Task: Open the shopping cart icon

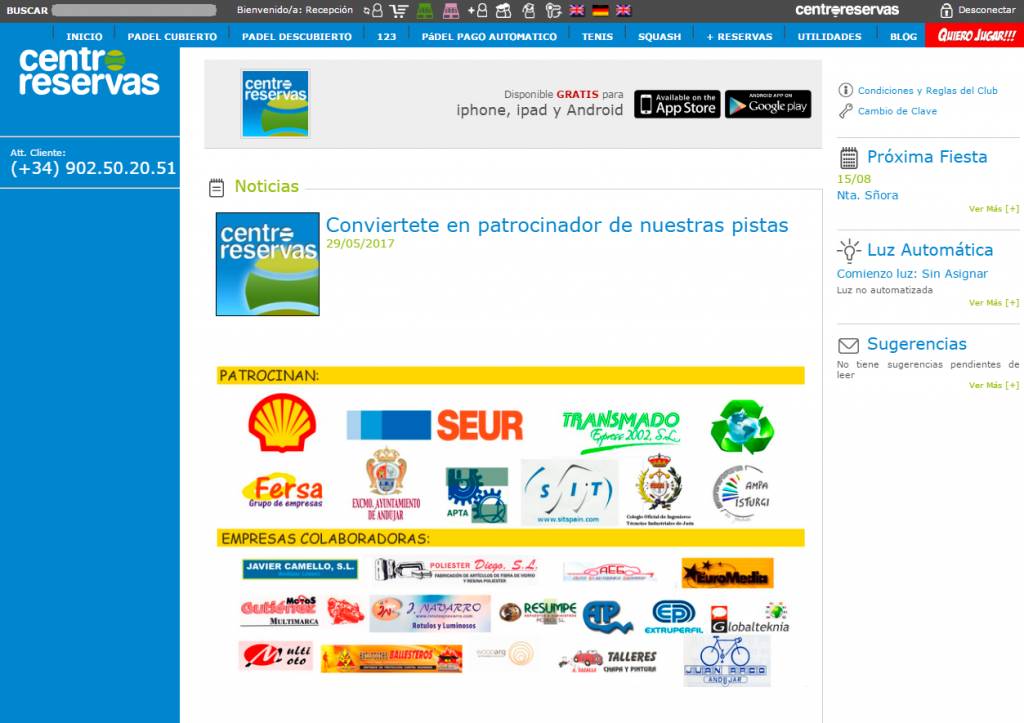Action: 398,10
